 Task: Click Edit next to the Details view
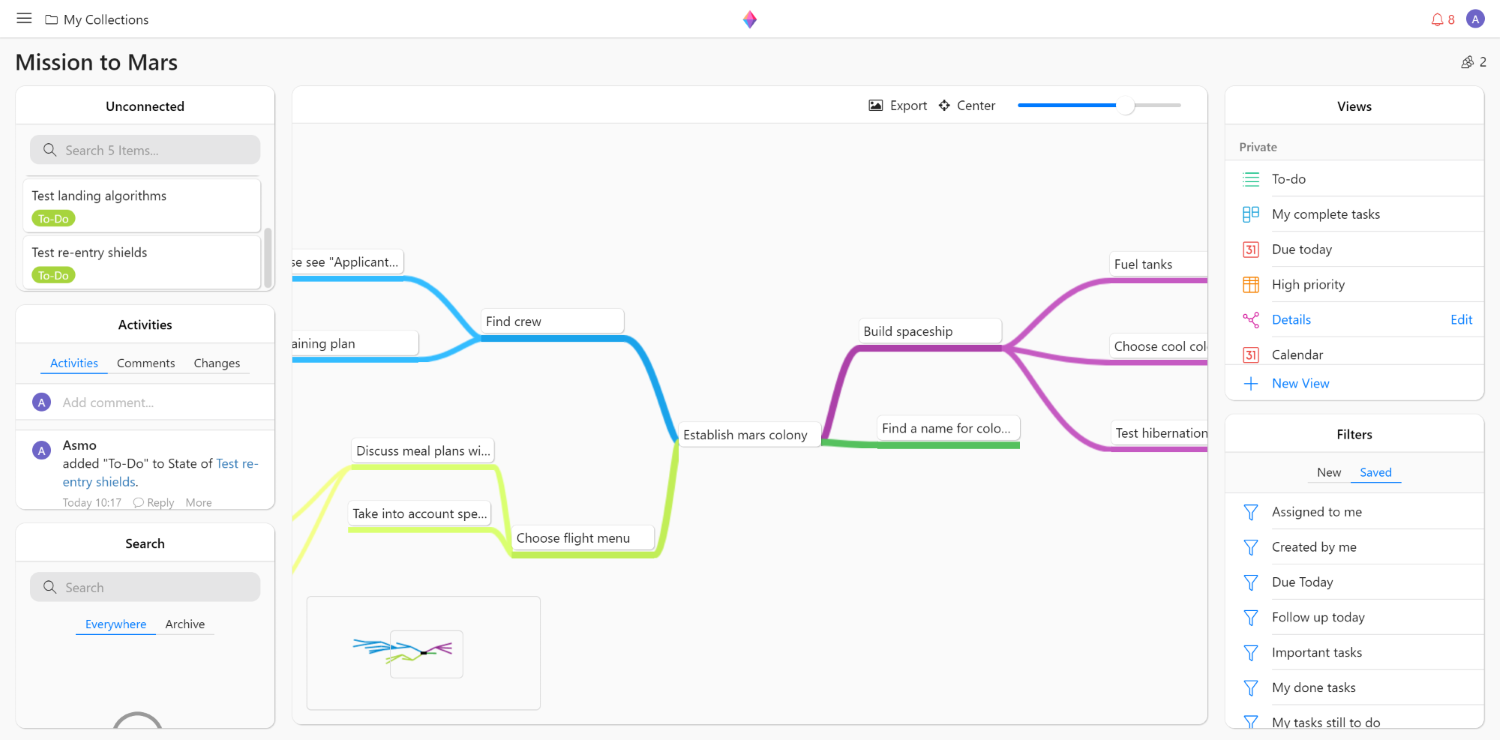tap(1461, 319)
